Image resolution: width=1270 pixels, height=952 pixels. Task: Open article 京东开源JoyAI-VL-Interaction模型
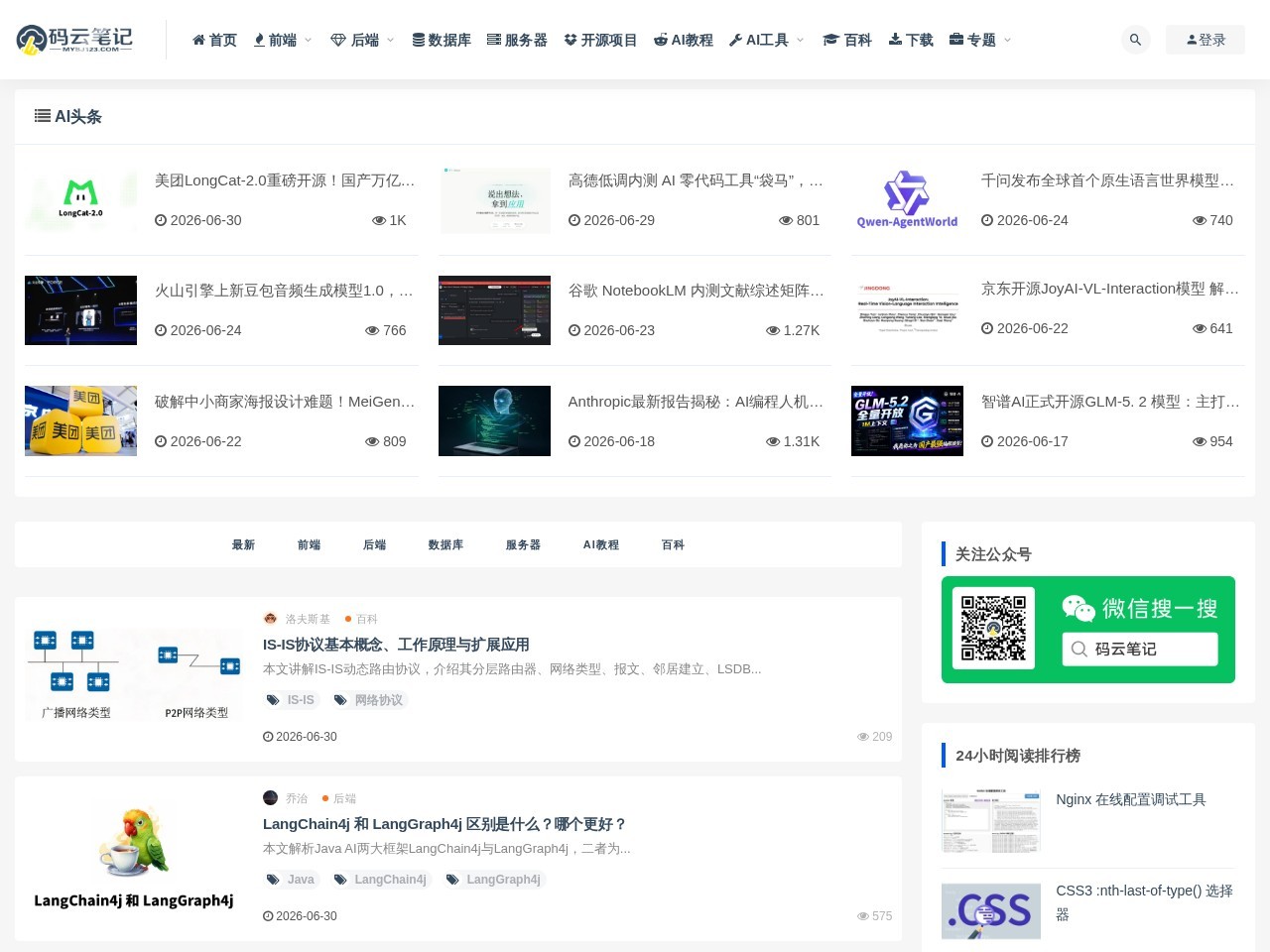coord(1110,289)
